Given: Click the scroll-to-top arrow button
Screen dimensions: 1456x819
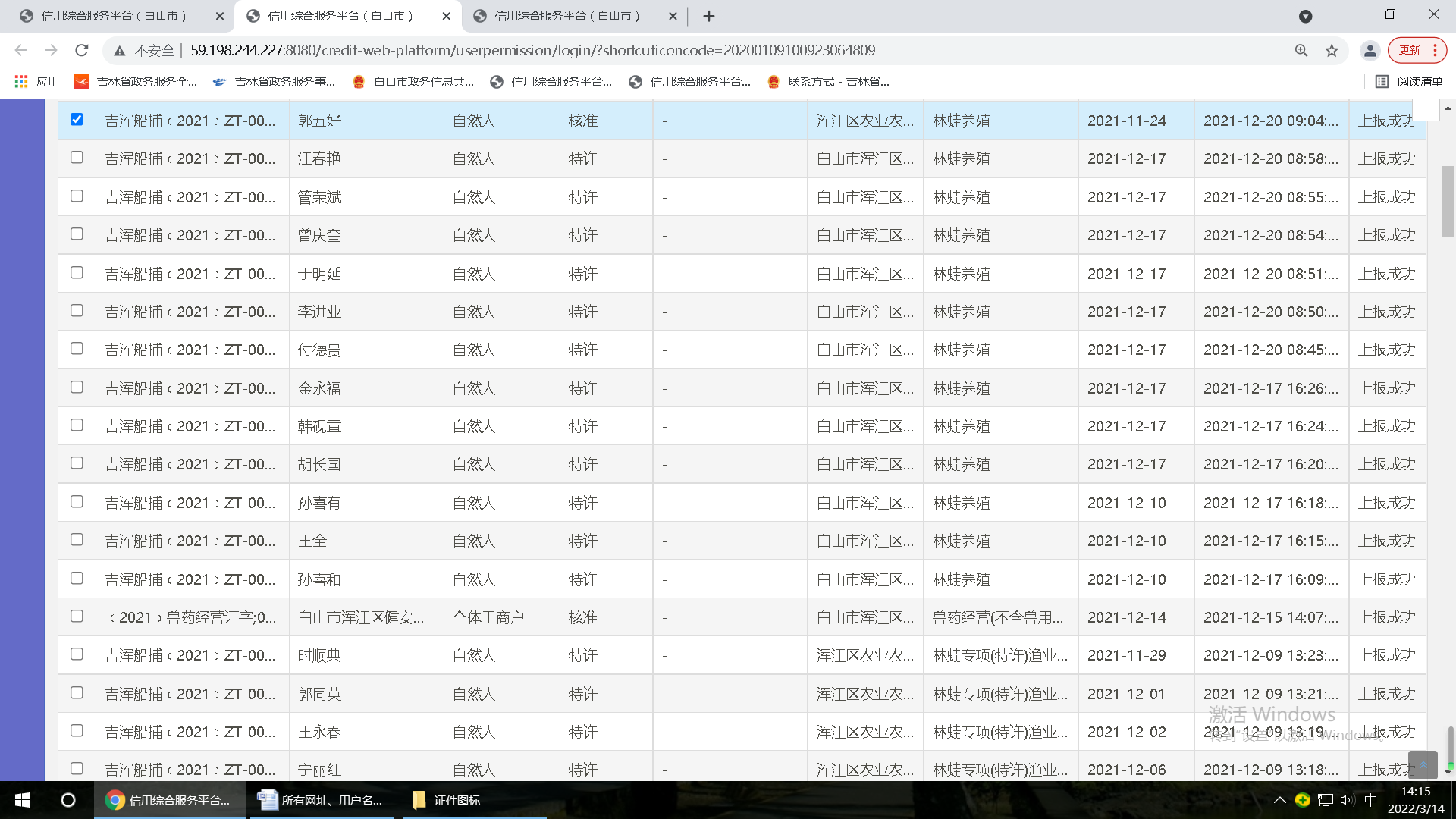Looking at the screenshot, I should [1423, 764].
